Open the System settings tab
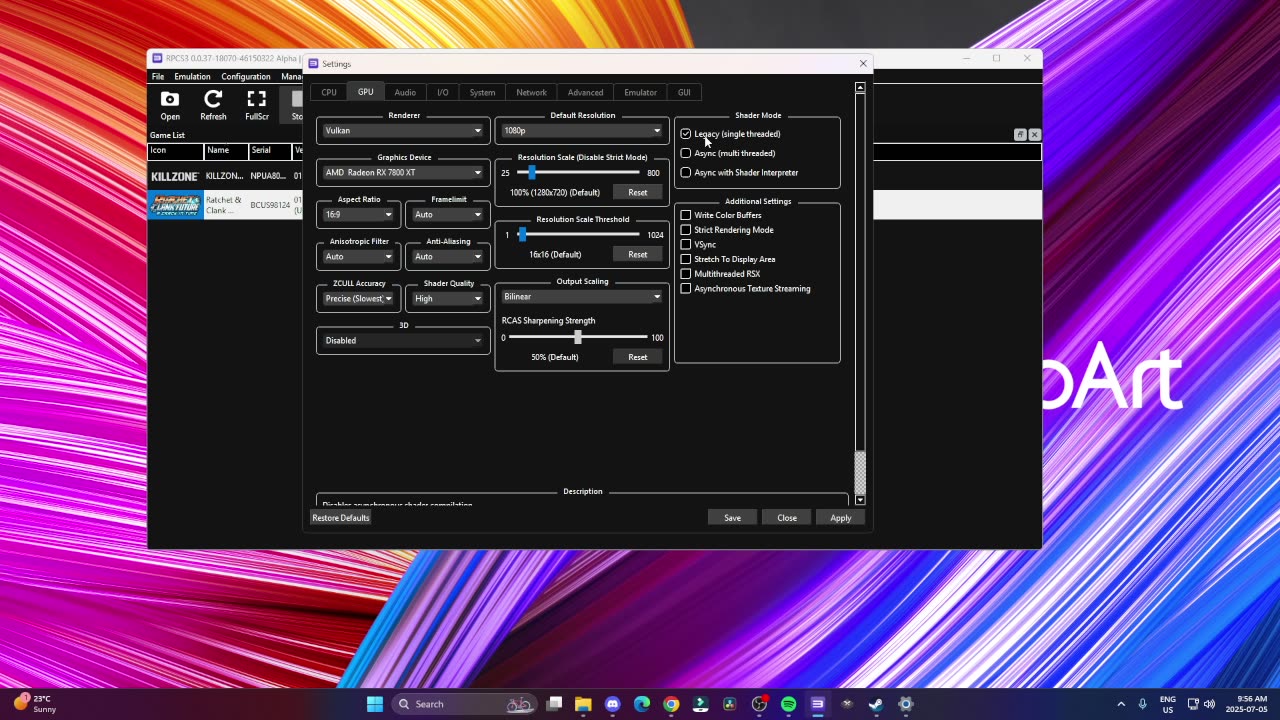The height and width of the screenshot is (720, 1280). click(x=482, y=93)
